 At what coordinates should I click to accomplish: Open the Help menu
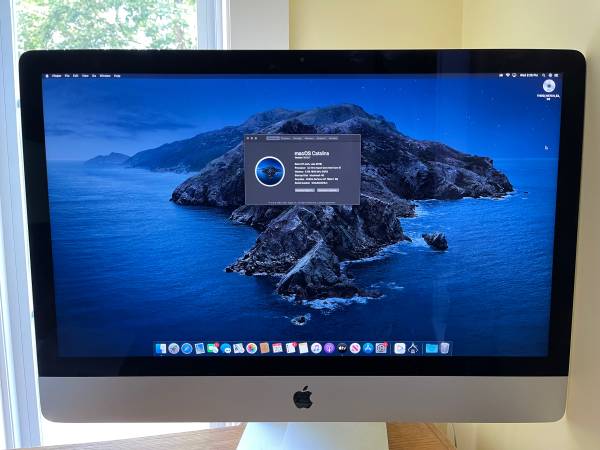point(117,76)
